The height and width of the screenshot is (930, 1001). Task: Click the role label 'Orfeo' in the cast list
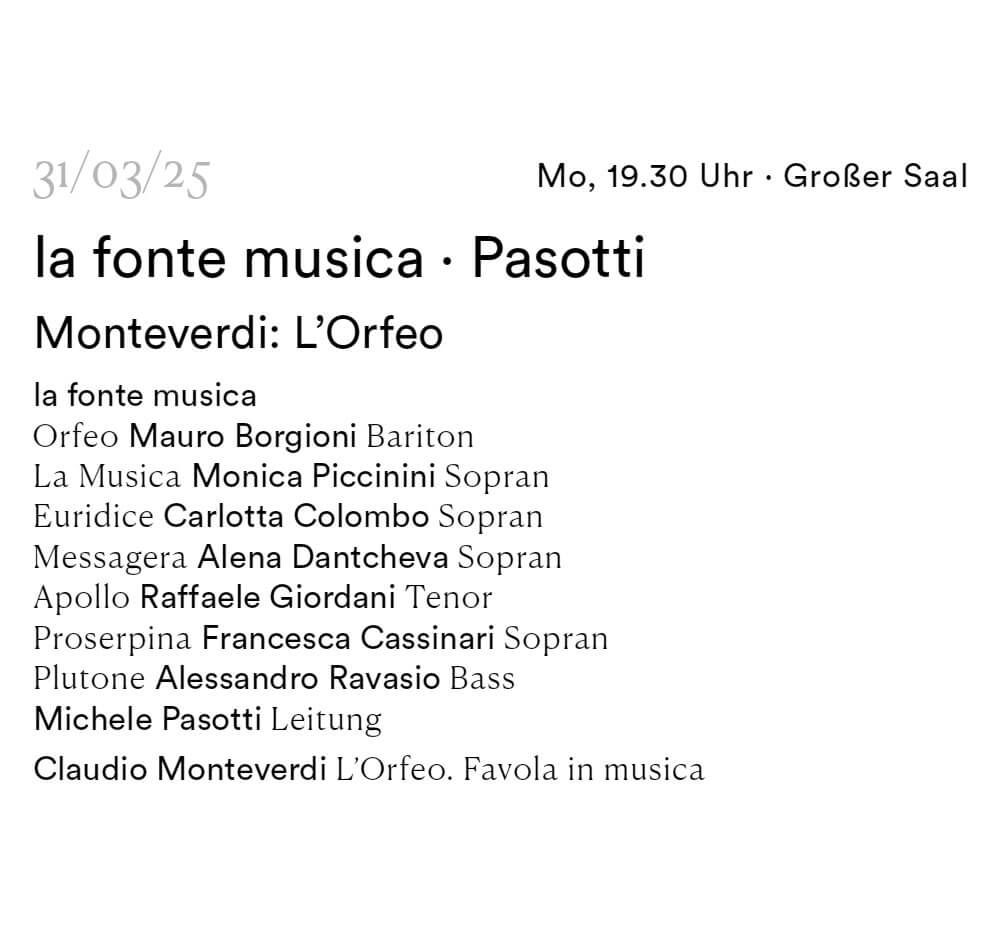point(75,437)
